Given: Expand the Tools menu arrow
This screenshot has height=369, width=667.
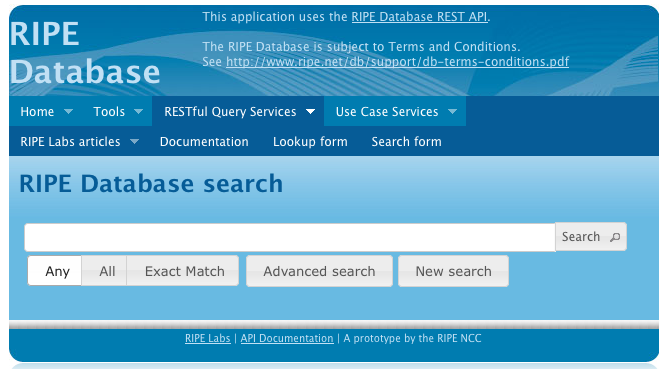Looking at the screenshot, I should (x=138, y=112).
